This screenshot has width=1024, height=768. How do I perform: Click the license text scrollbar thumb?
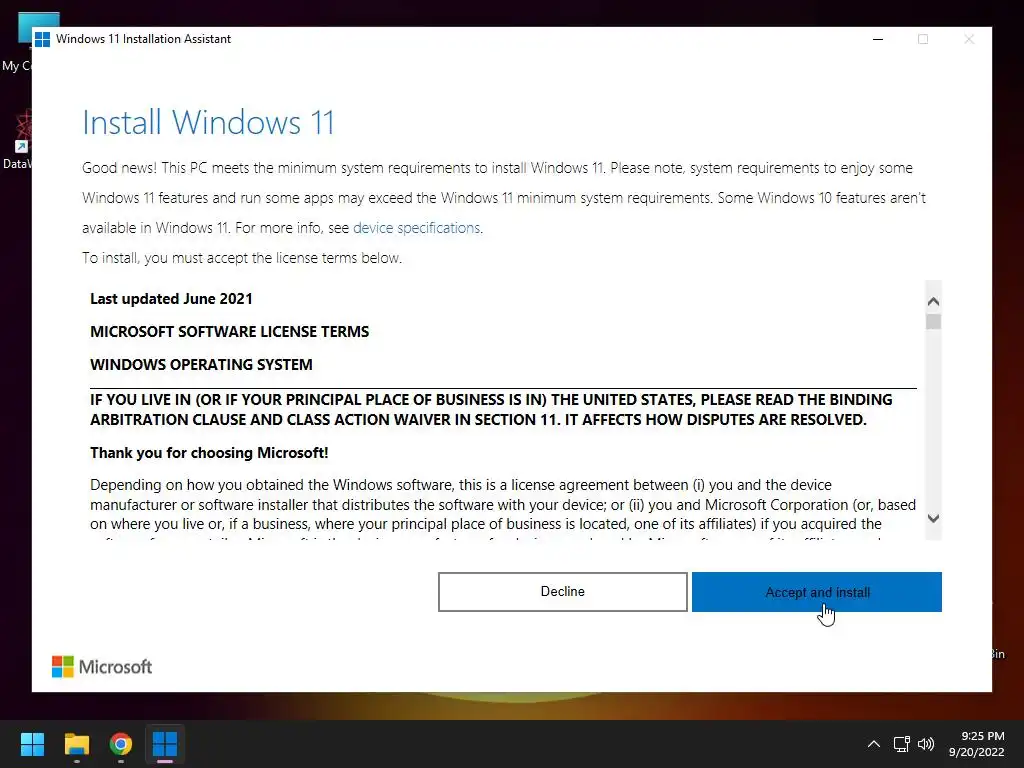coord(933,322)
